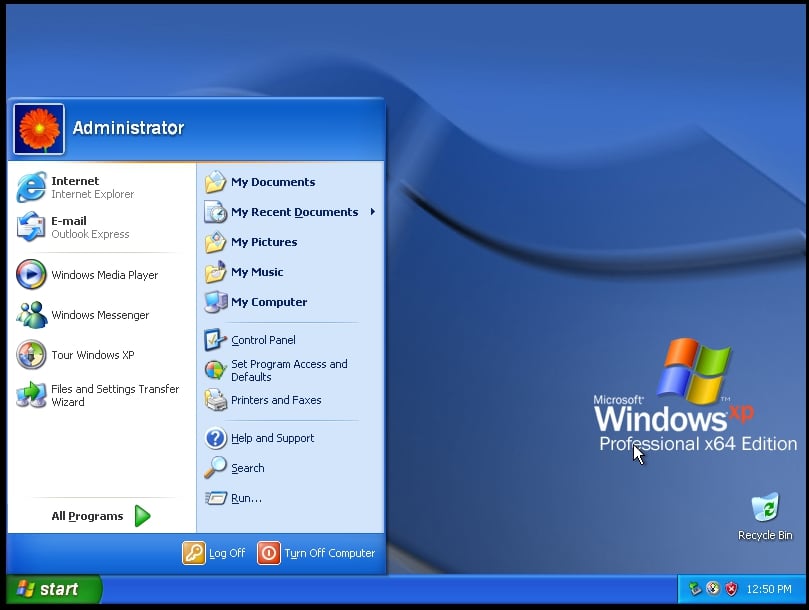Click the 12:50 PM taskbar clock
The width and height of the screenshot is (809, 610).
pos(769,589)
